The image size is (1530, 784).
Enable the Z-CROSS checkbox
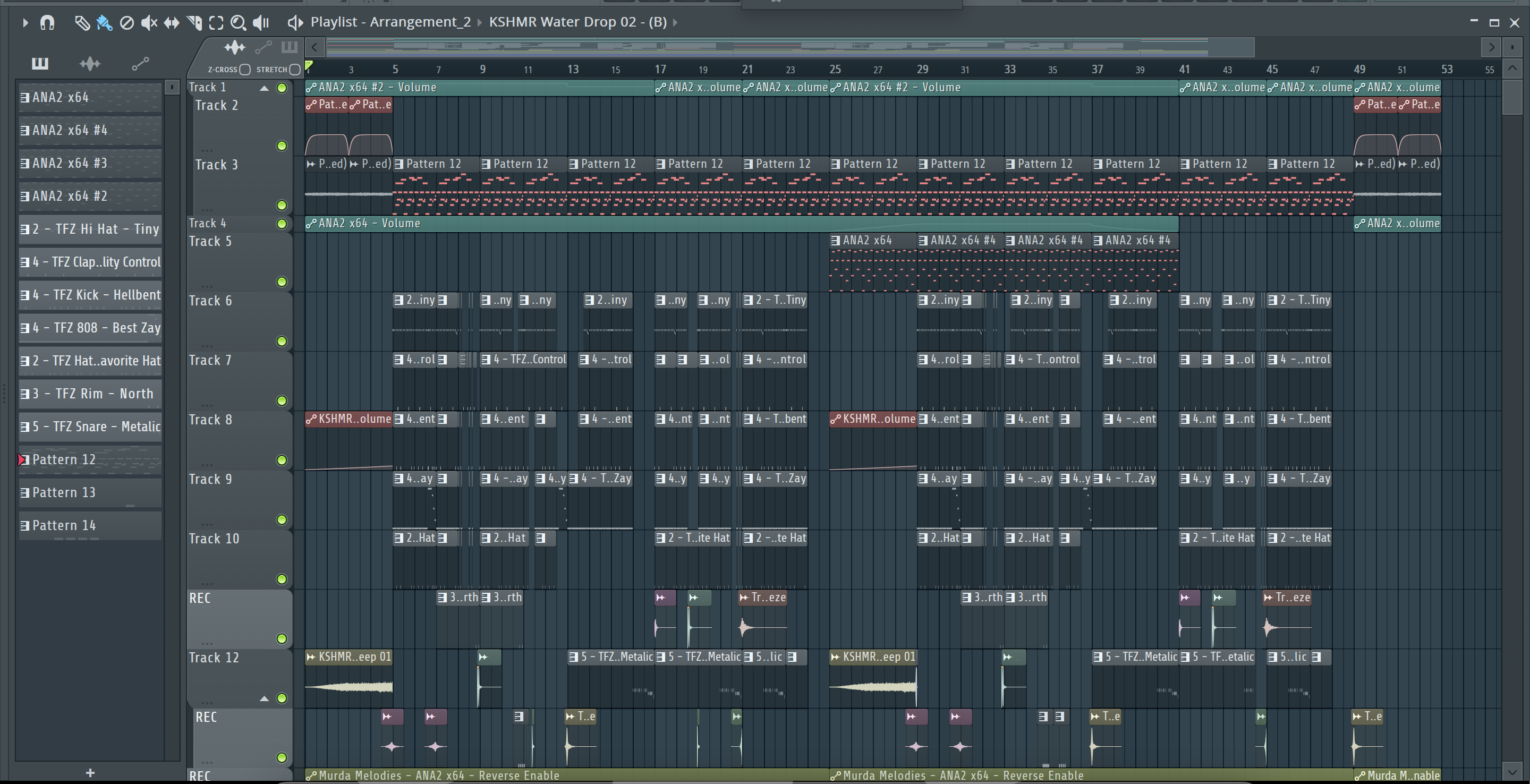245,70
